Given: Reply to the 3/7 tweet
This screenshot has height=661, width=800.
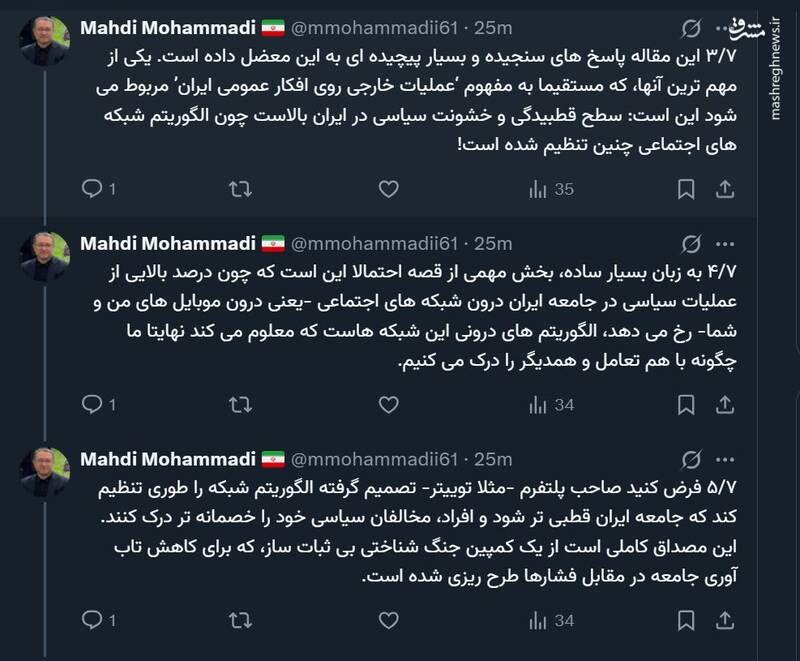Looking at the screenshot, I should pyautogui.click(x=91, y=188).
